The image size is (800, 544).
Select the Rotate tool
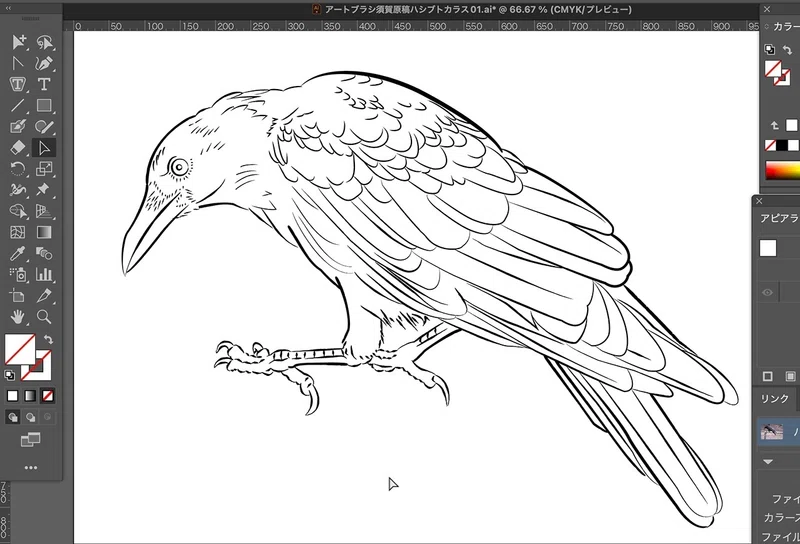(18, 168)
